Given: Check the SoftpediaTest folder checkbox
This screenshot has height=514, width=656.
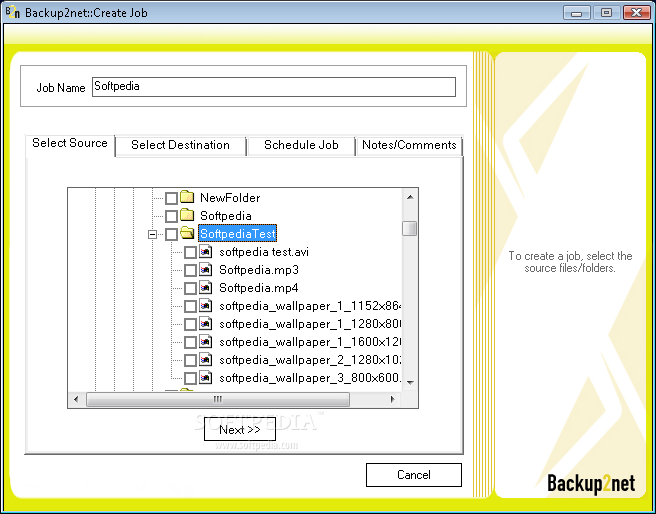Looking at the screenshot, I should click(171, 234).
